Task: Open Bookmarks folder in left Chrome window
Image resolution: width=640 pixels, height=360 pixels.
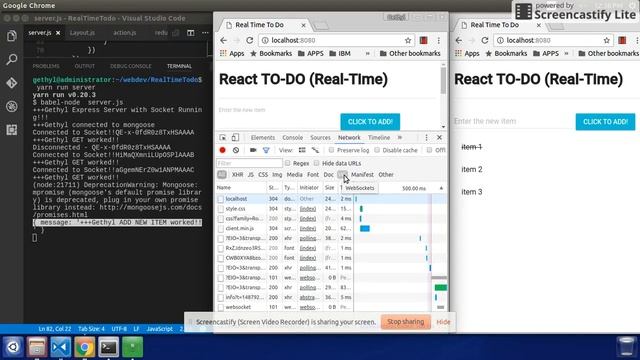Action: coord(271,53)
